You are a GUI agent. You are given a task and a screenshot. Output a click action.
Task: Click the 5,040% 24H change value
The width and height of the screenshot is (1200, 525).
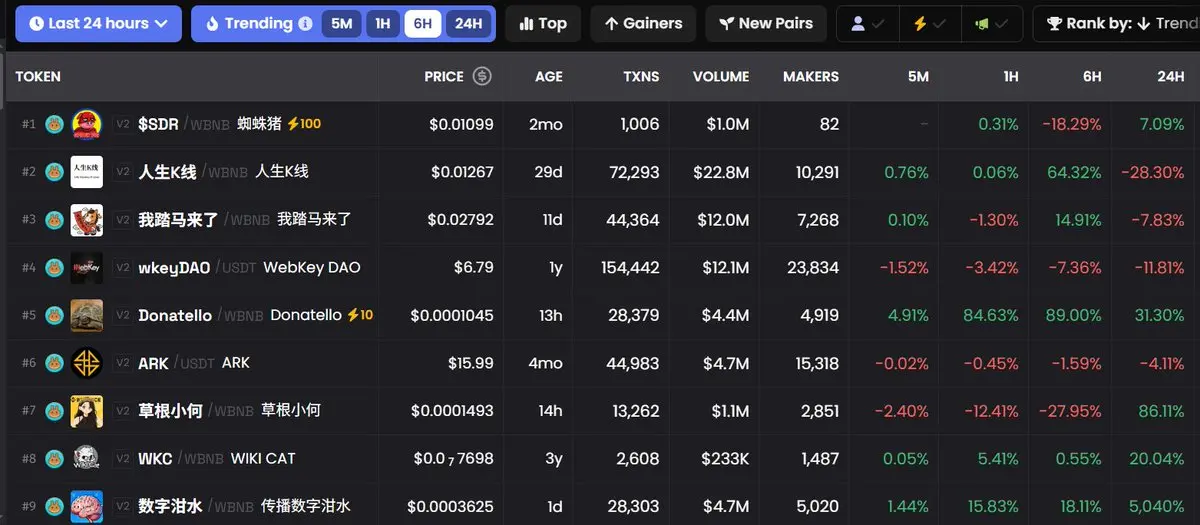(x=1154, y=506)
